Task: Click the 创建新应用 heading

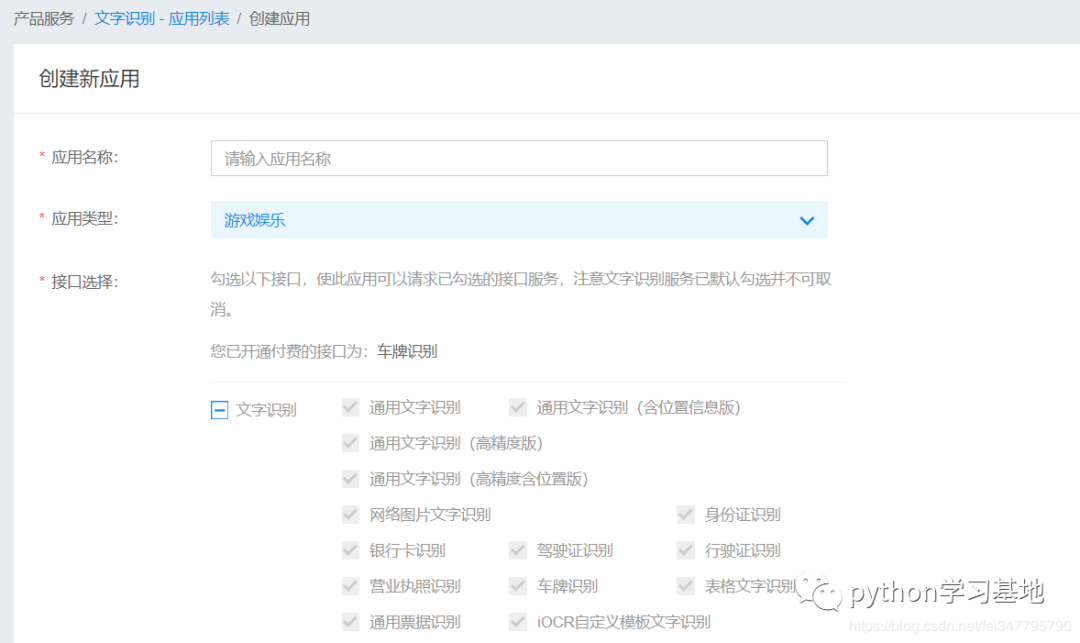Action: pyautogui.click(x=89, y=78)
